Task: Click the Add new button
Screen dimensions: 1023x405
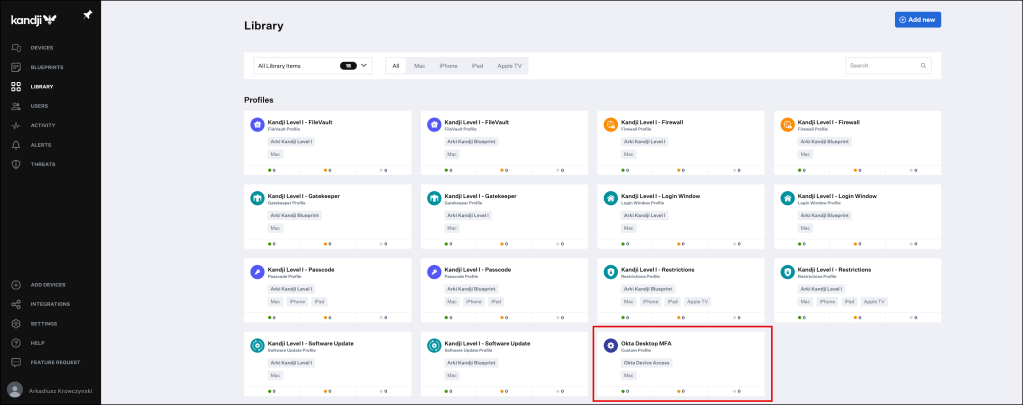Action: point(917,20)
